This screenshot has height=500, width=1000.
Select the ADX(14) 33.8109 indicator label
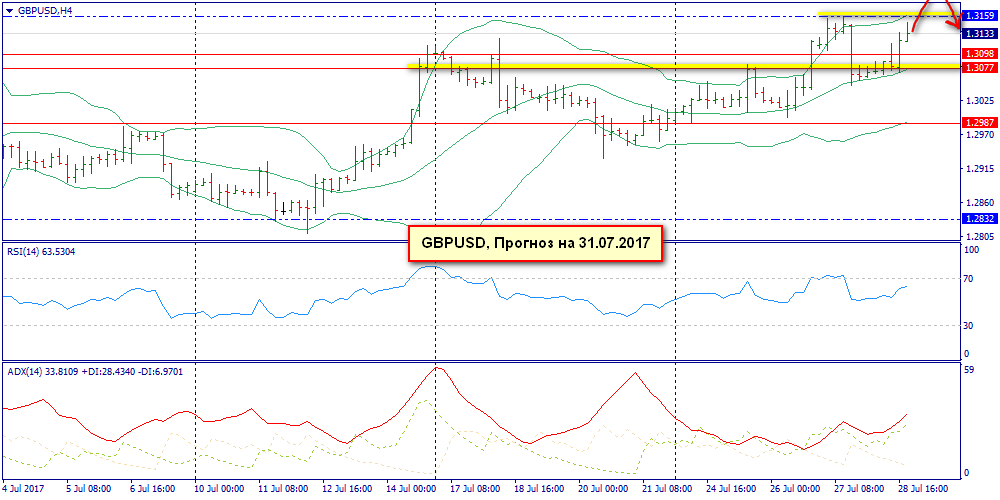point(95,370)
